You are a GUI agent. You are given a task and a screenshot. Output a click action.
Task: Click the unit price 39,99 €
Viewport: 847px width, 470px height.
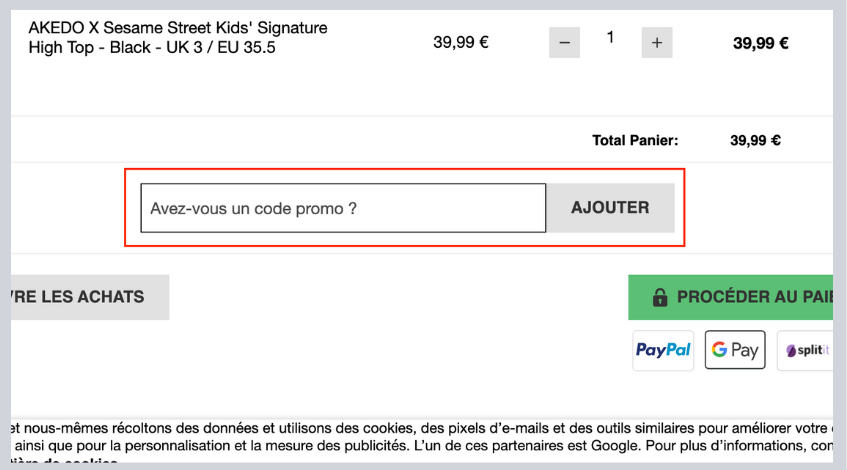(461, 42)
